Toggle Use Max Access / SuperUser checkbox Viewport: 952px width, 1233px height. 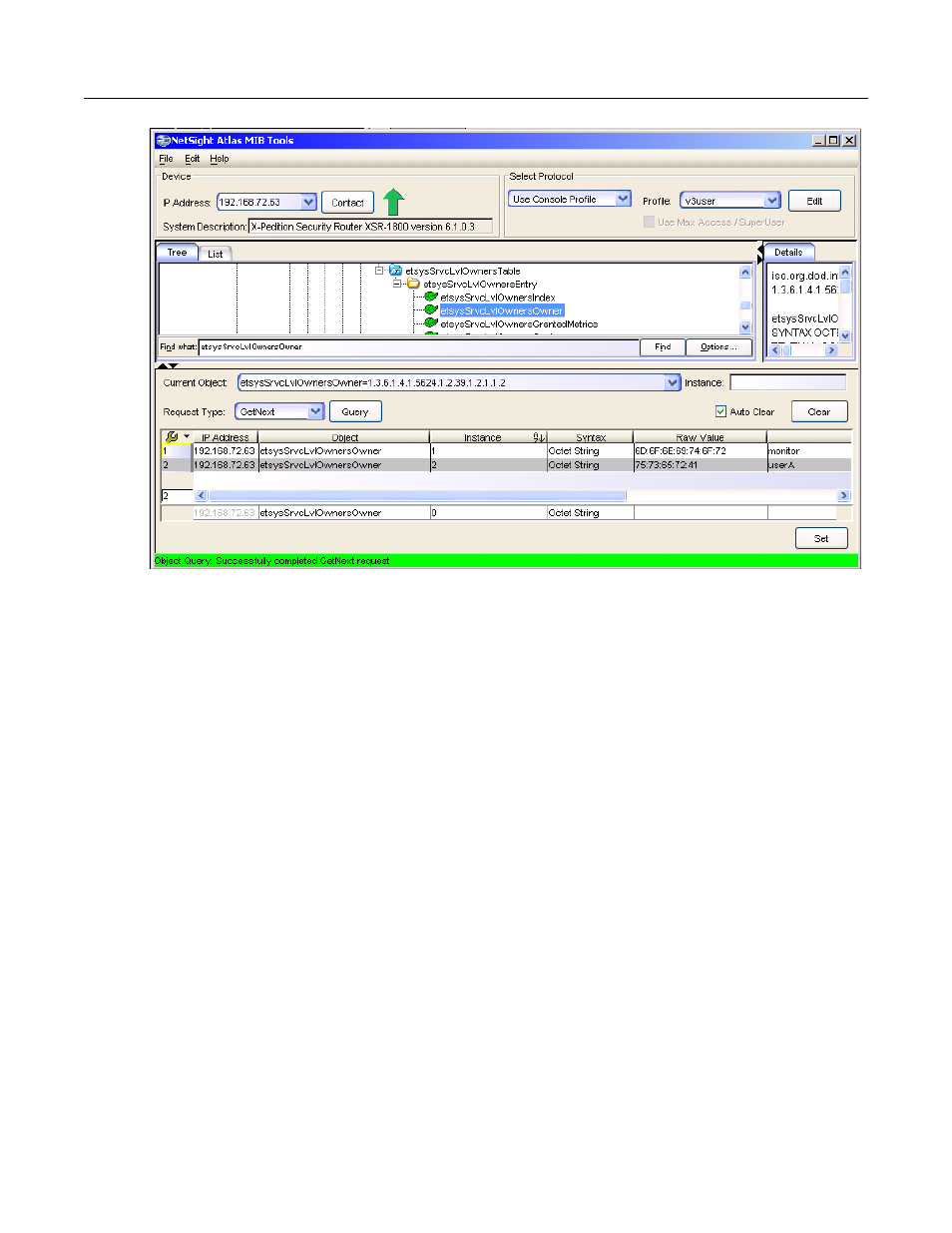point(649,222)
